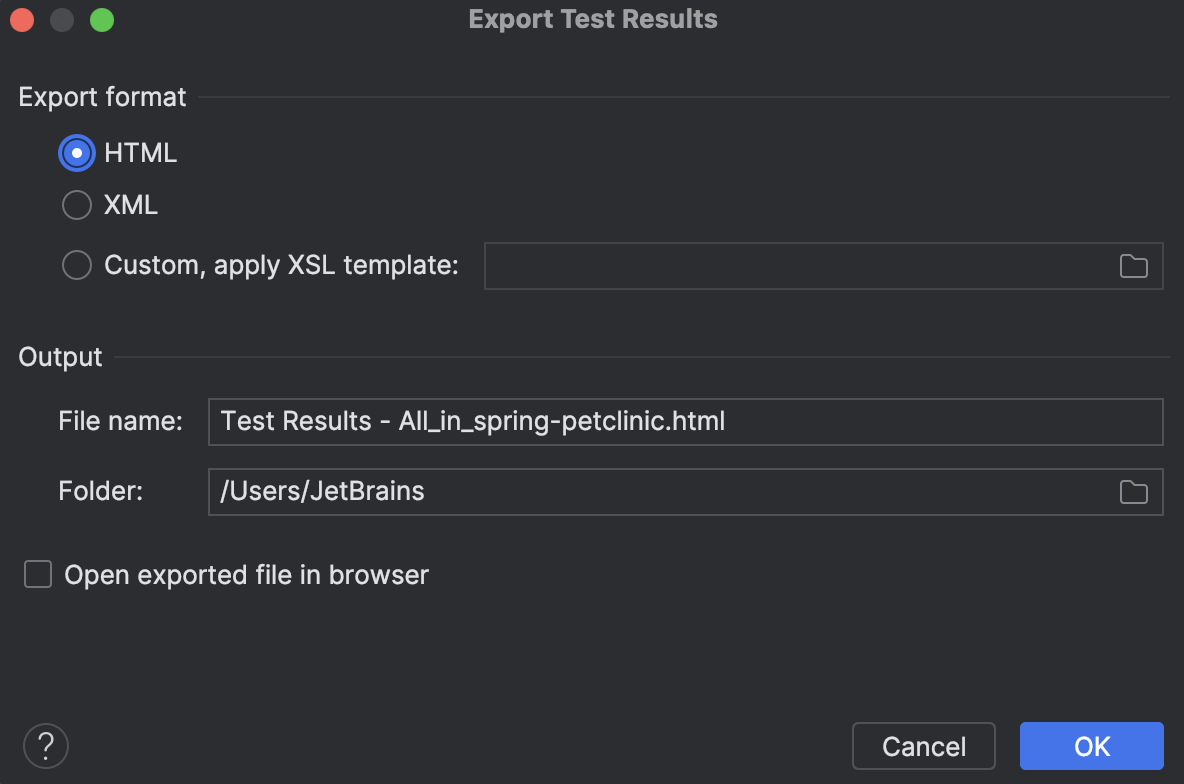Viewport: 1184px width, 784px height.
Task: Select the XML export format
Action: (76, 205)
